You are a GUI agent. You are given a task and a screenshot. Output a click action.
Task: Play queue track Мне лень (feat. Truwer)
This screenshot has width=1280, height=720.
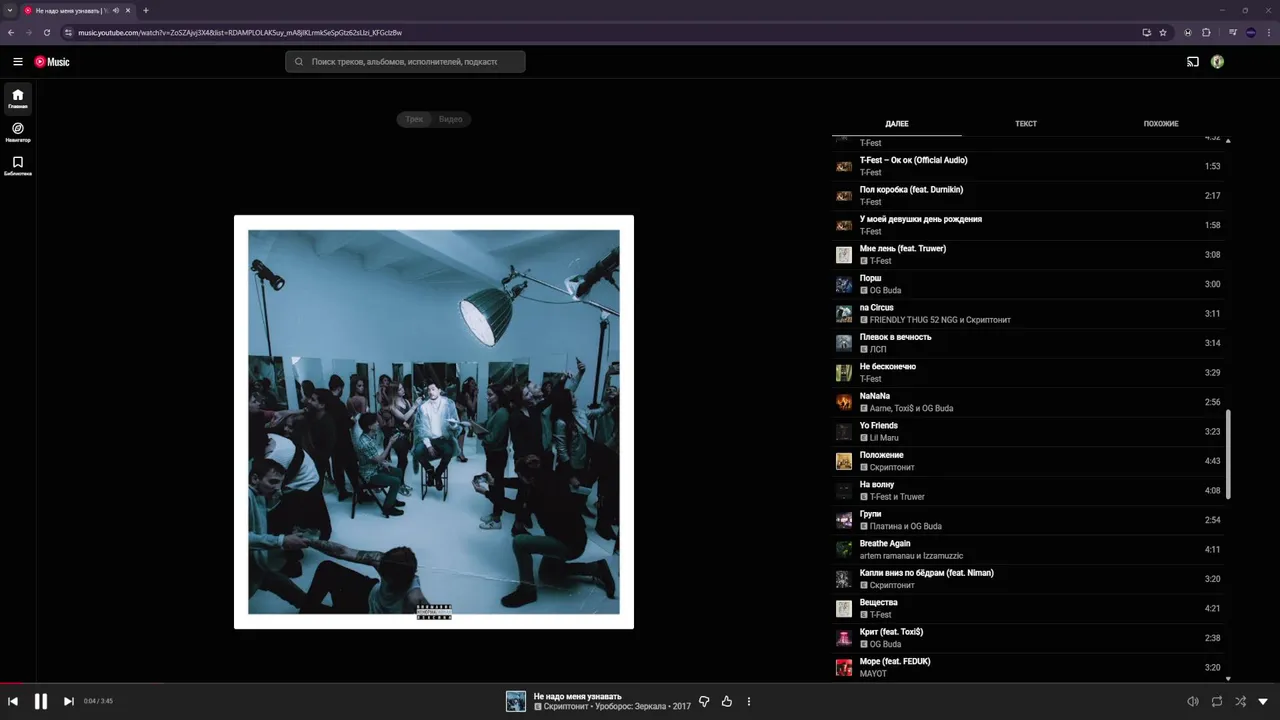pos(1029,255)
